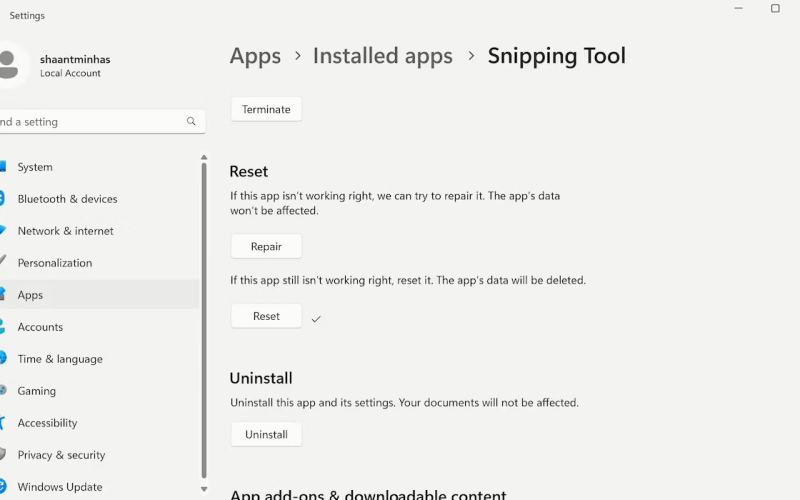Click the Privacy & security shield icon
The image size is (800, 500).
coord(3,455)
